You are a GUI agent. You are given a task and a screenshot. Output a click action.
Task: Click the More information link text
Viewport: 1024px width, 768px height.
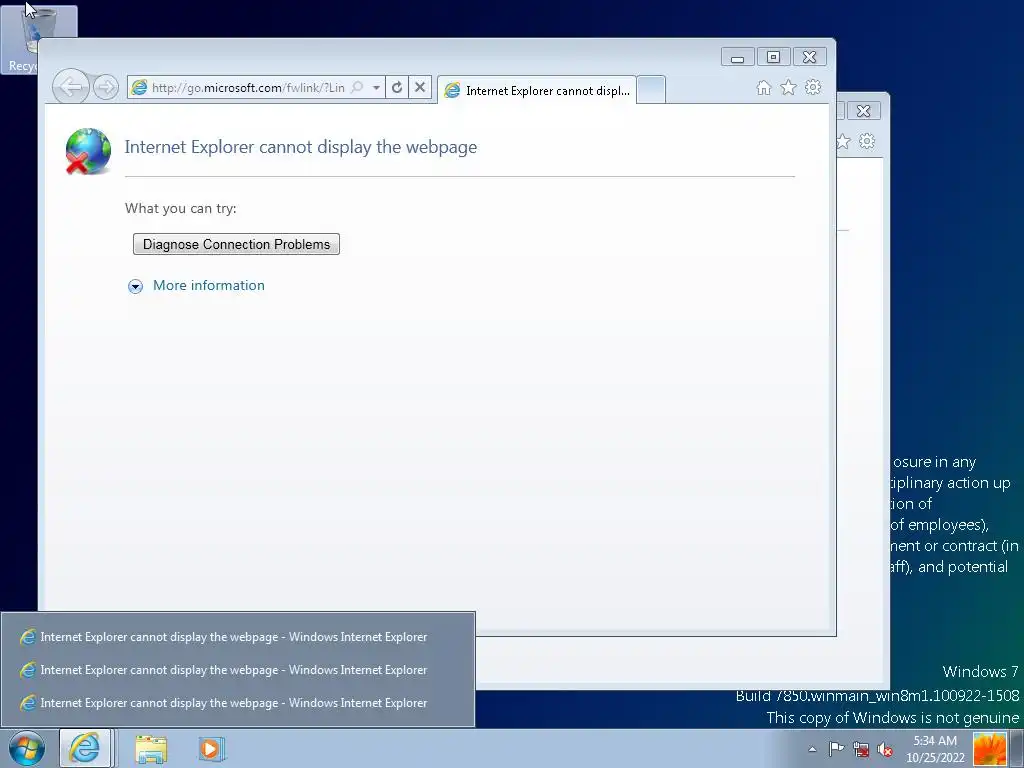tap(209, 285)
